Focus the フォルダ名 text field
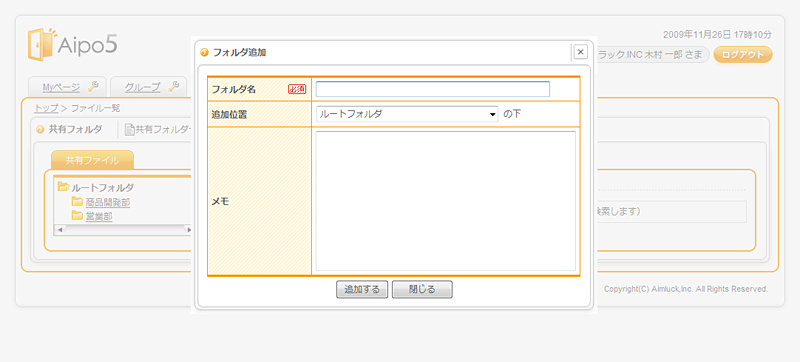Viewport: 800px width, 362px height. (x=433, y=89)
